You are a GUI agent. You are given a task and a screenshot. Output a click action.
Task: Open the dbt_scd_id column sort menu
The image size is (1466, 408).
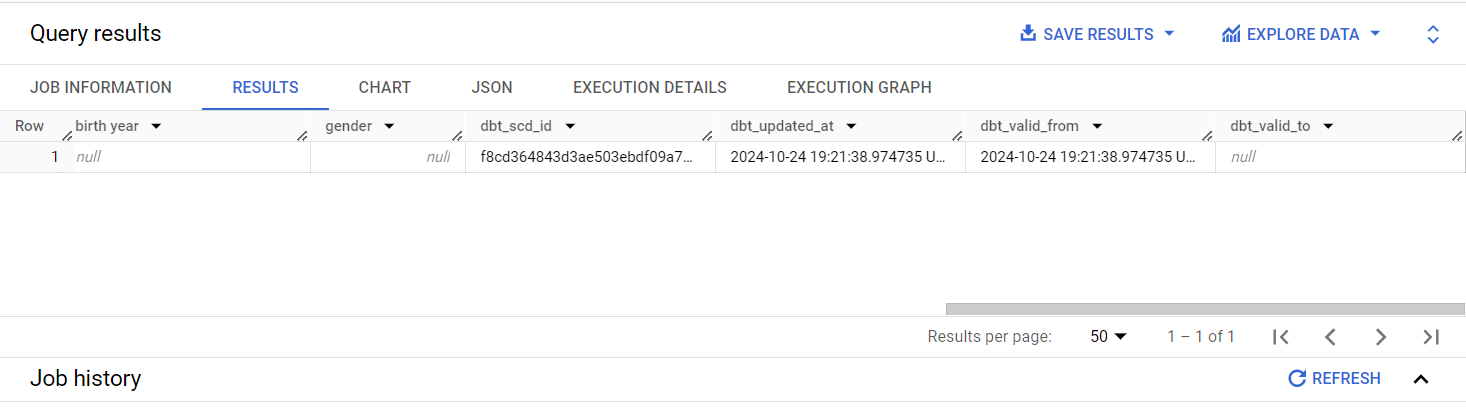pyautogui.click(x=570, y=126)
